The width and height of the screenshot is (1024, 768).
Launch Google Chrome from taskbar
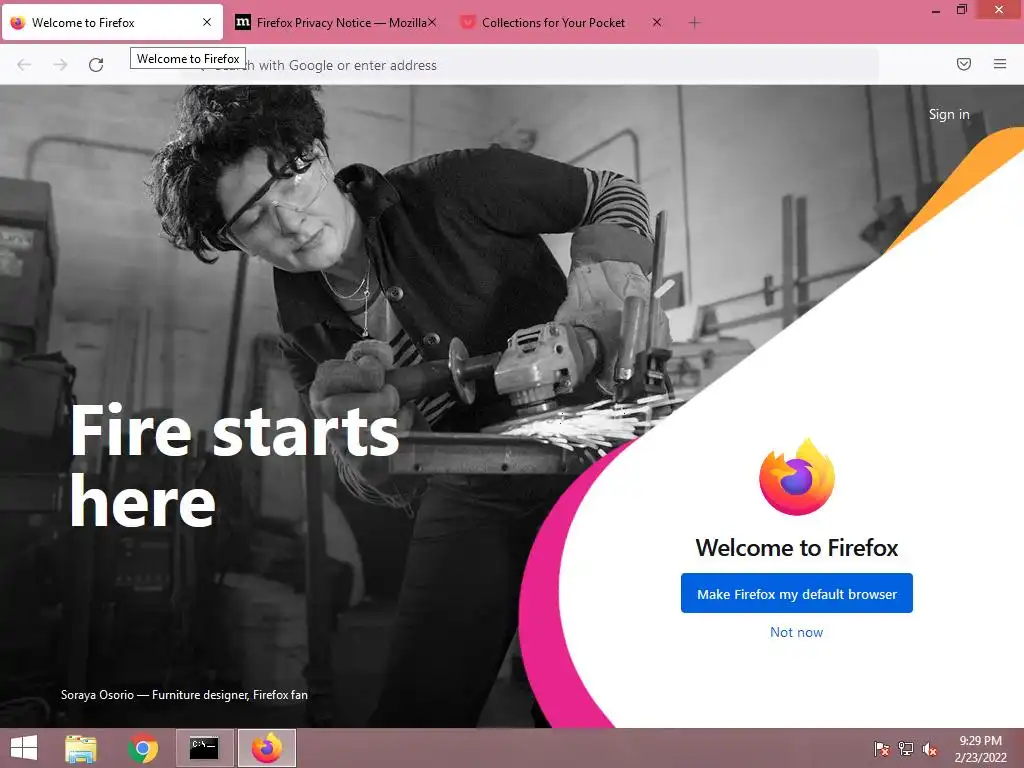pyautogui.click(x=143, y=748)
